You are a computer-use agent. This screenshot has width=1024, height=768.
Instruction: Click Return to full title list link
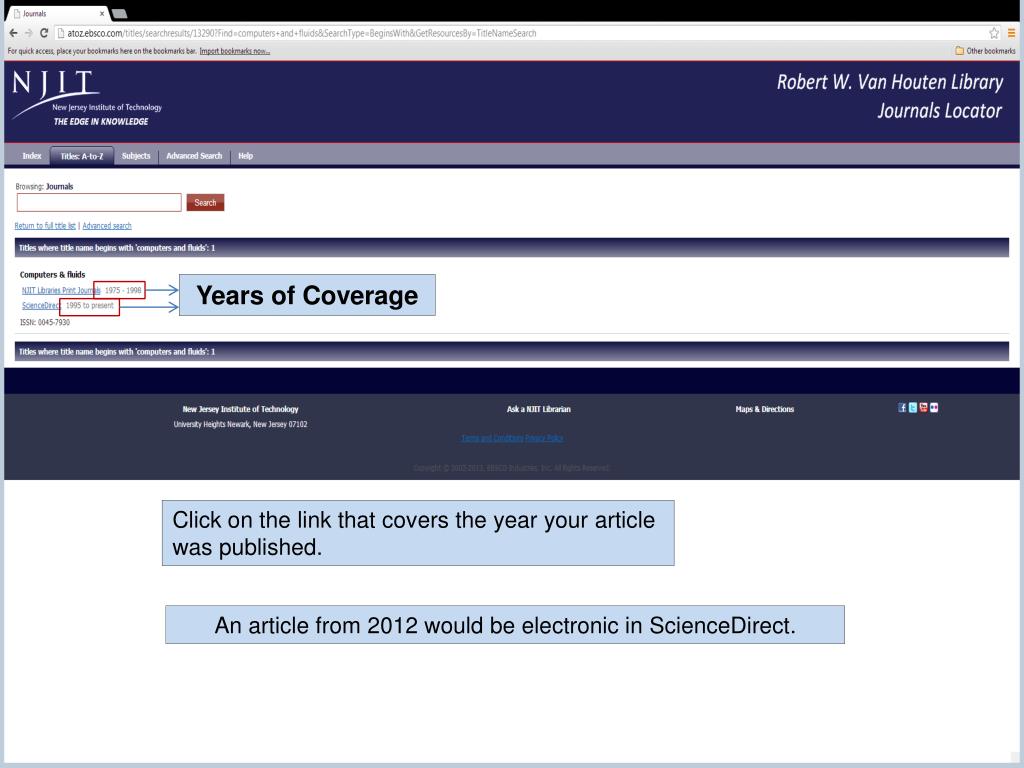click(x=45, y=225)
